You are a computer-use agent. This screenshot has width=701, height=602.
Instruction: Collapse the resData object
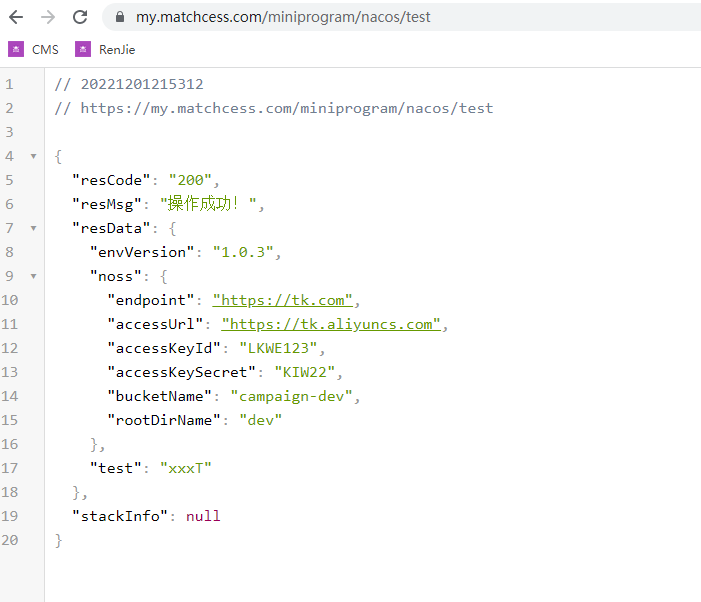tap(33, 229)
